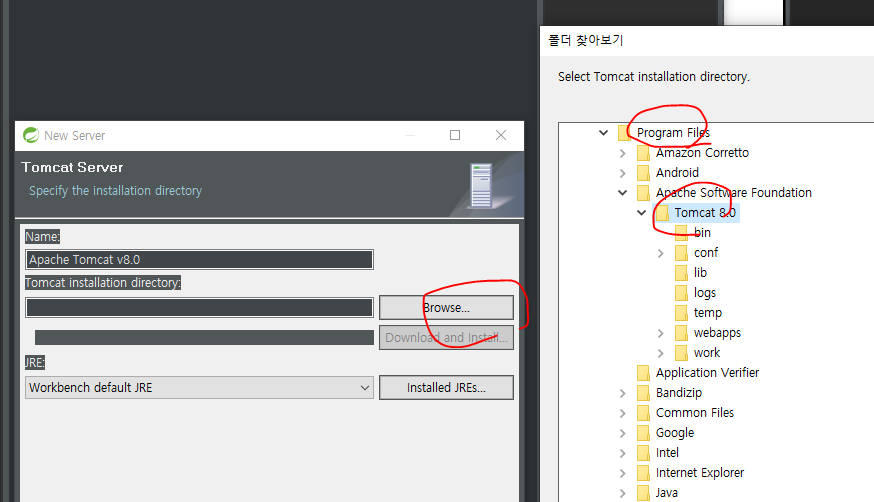This screenshot has width=874, height=502.
Task: Click folder icon next to Application Verifier
Action: (643, 373)
